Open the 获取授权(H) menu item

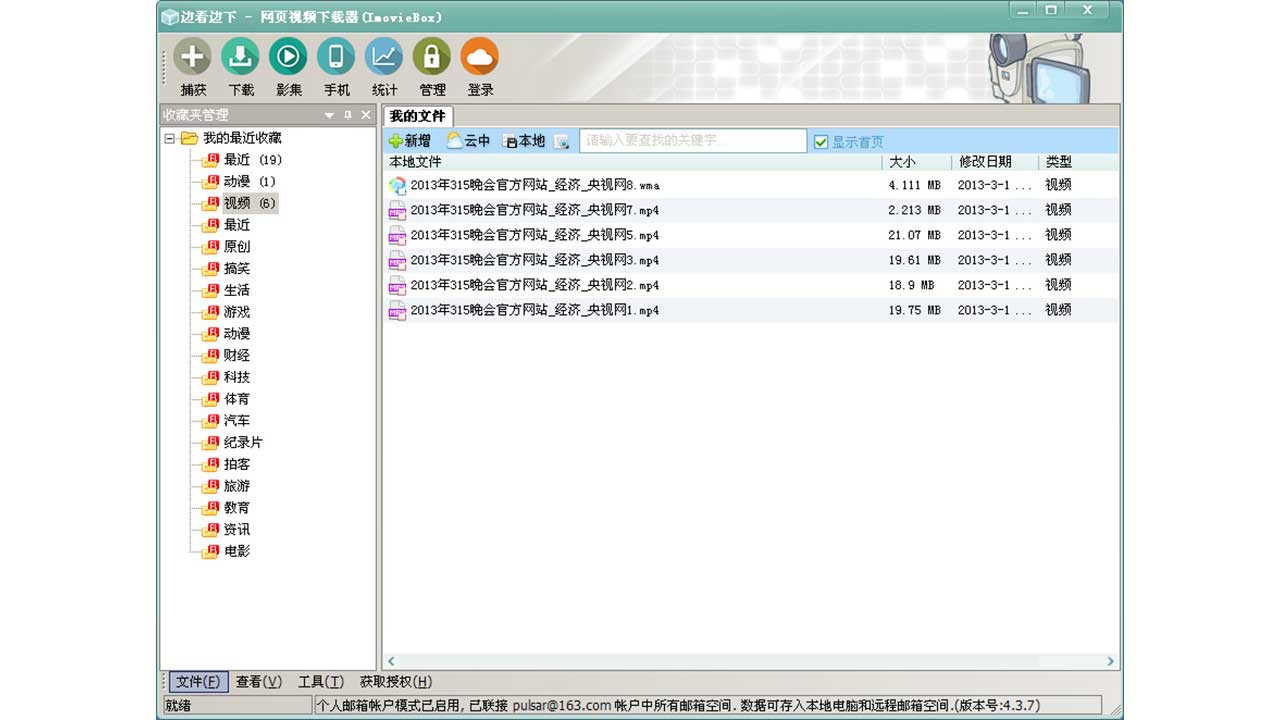396,681
